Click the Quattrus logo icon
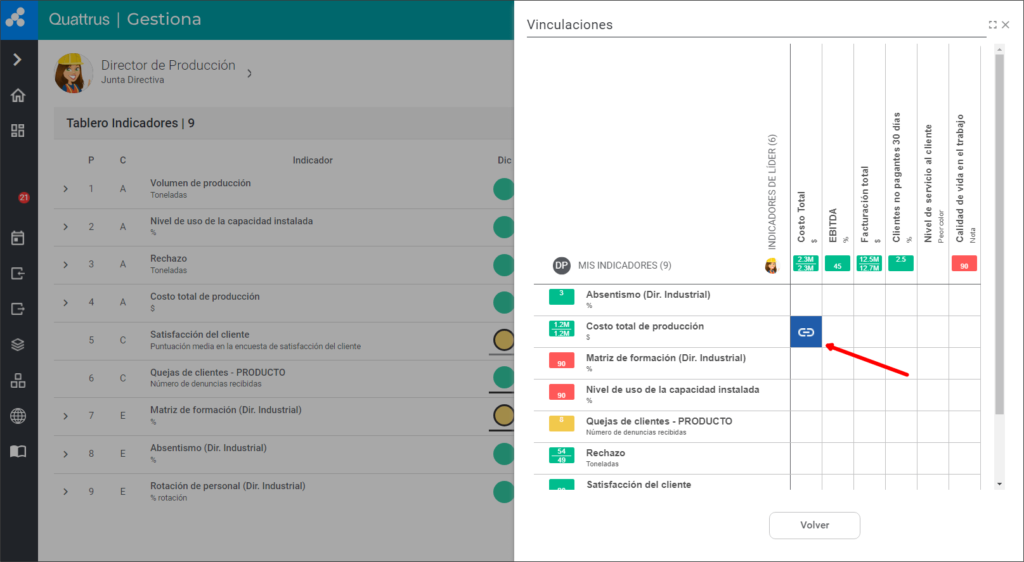The image size is (1024, 562). tap(16, 18)
